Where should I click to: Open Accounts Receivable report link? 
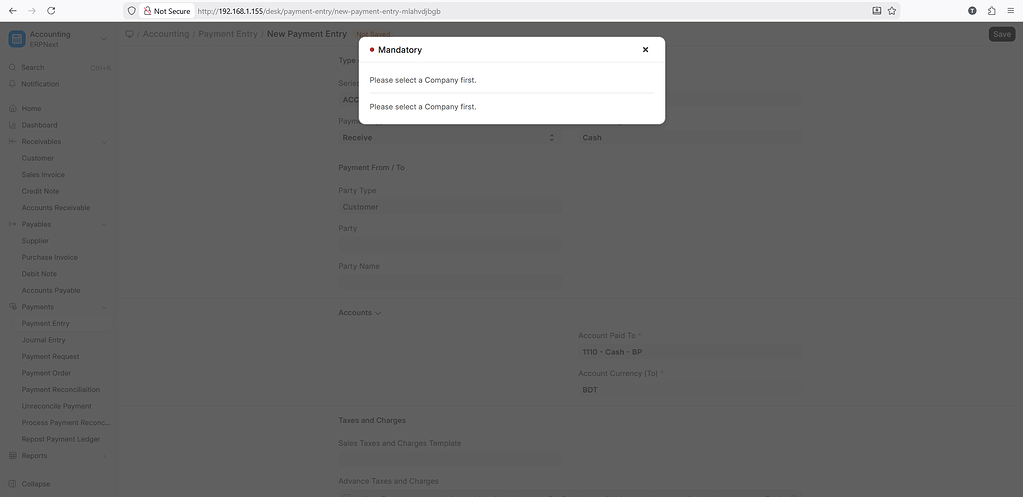[56, 207]
